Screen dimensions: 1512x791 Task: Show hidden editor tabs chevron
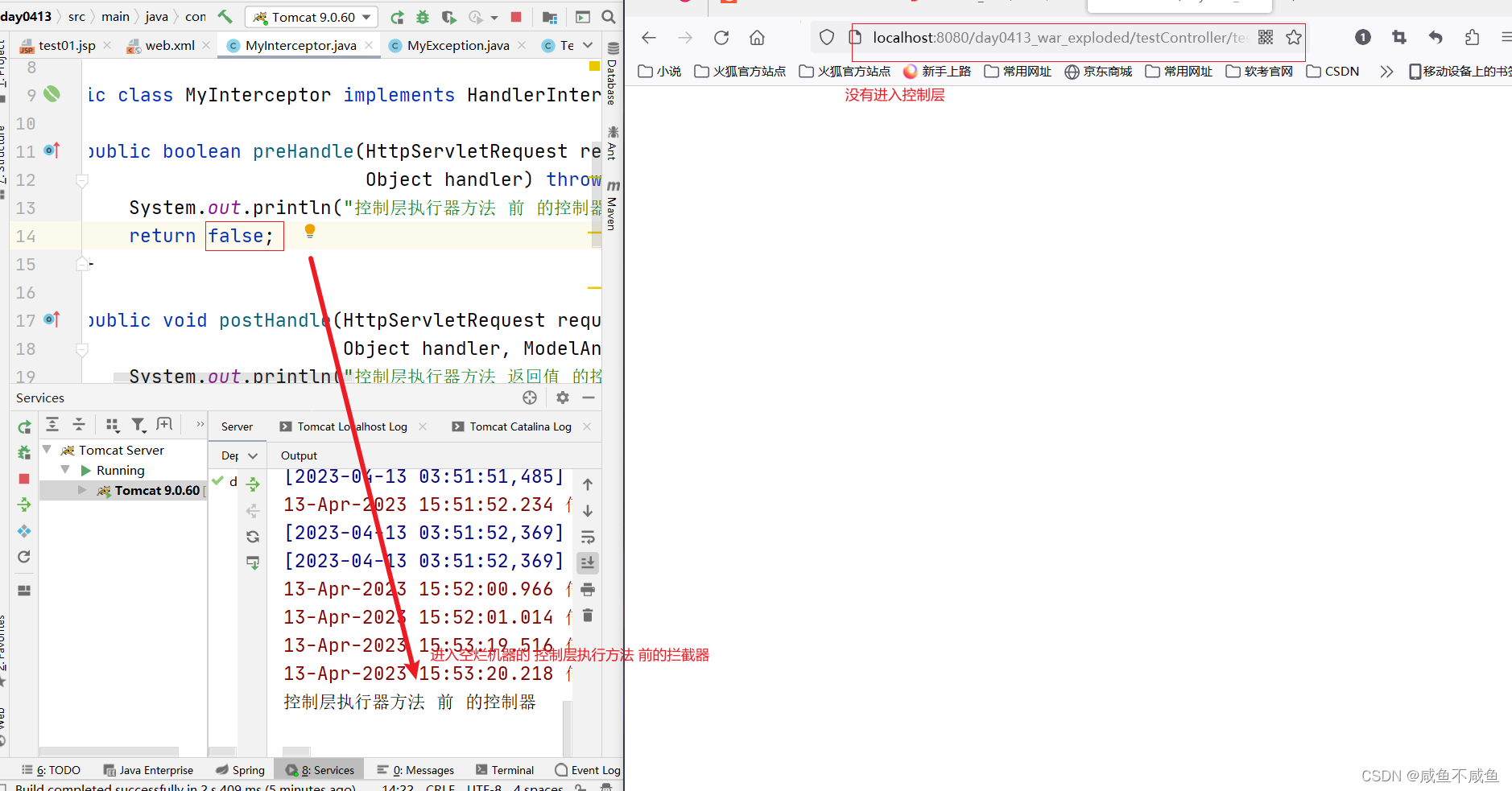point(588,45)
